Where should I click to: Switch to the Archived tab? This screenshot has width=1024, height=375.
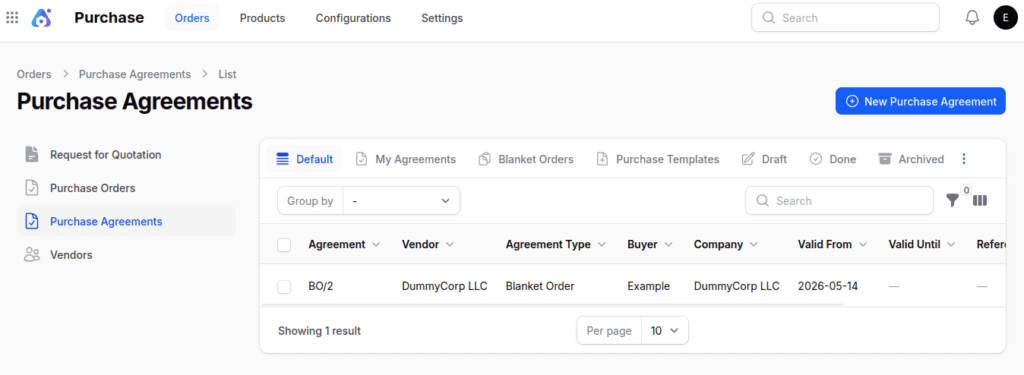[911, 159]
